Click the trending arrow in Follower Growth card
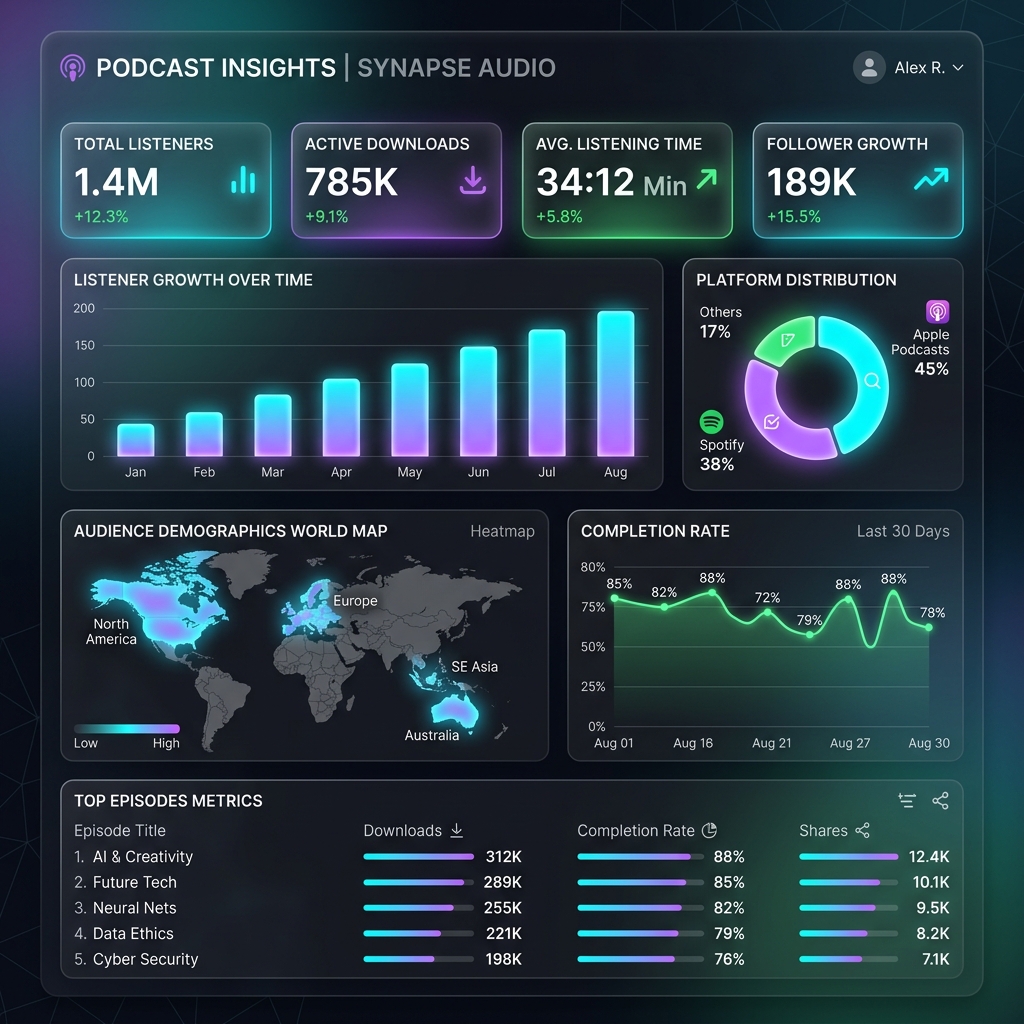Viewport: 1024px width, 1024px height. click(931, 178)
